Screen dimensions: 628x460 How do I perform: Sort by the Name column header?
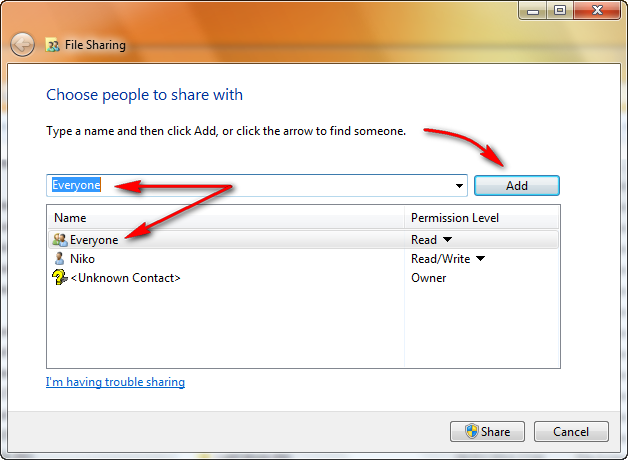click(x=226, y=218)
